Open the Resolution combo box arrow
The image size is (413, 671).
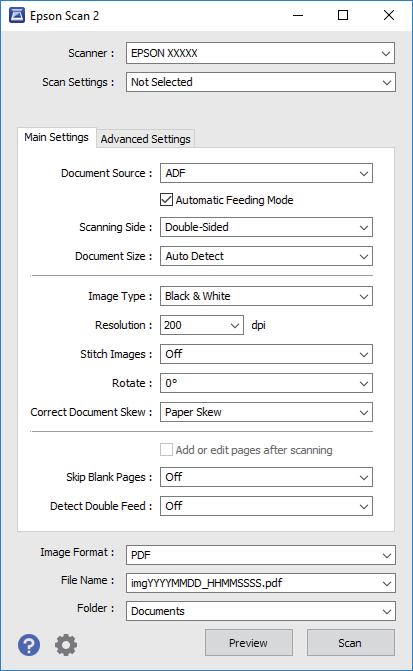(x=235, y=325)
